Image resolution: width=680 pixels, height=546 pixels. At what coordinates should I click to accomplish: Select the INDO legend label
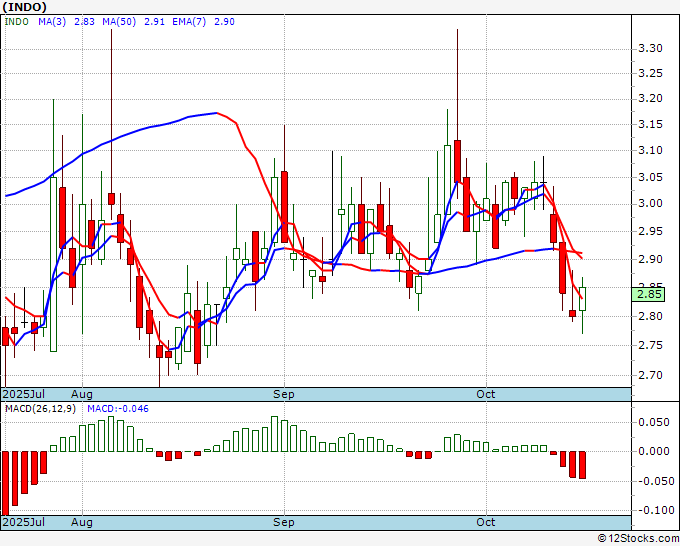[x=16, y=22]
